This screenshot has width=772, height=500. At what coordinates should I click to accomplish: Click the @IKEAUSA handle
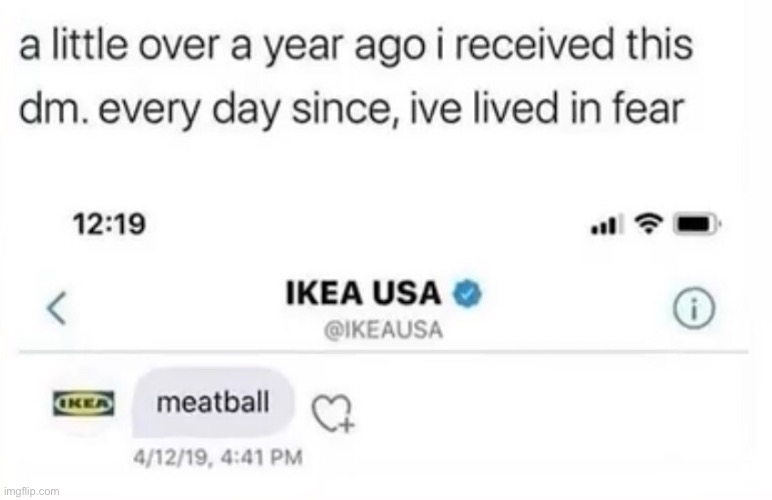click(383, 330)
